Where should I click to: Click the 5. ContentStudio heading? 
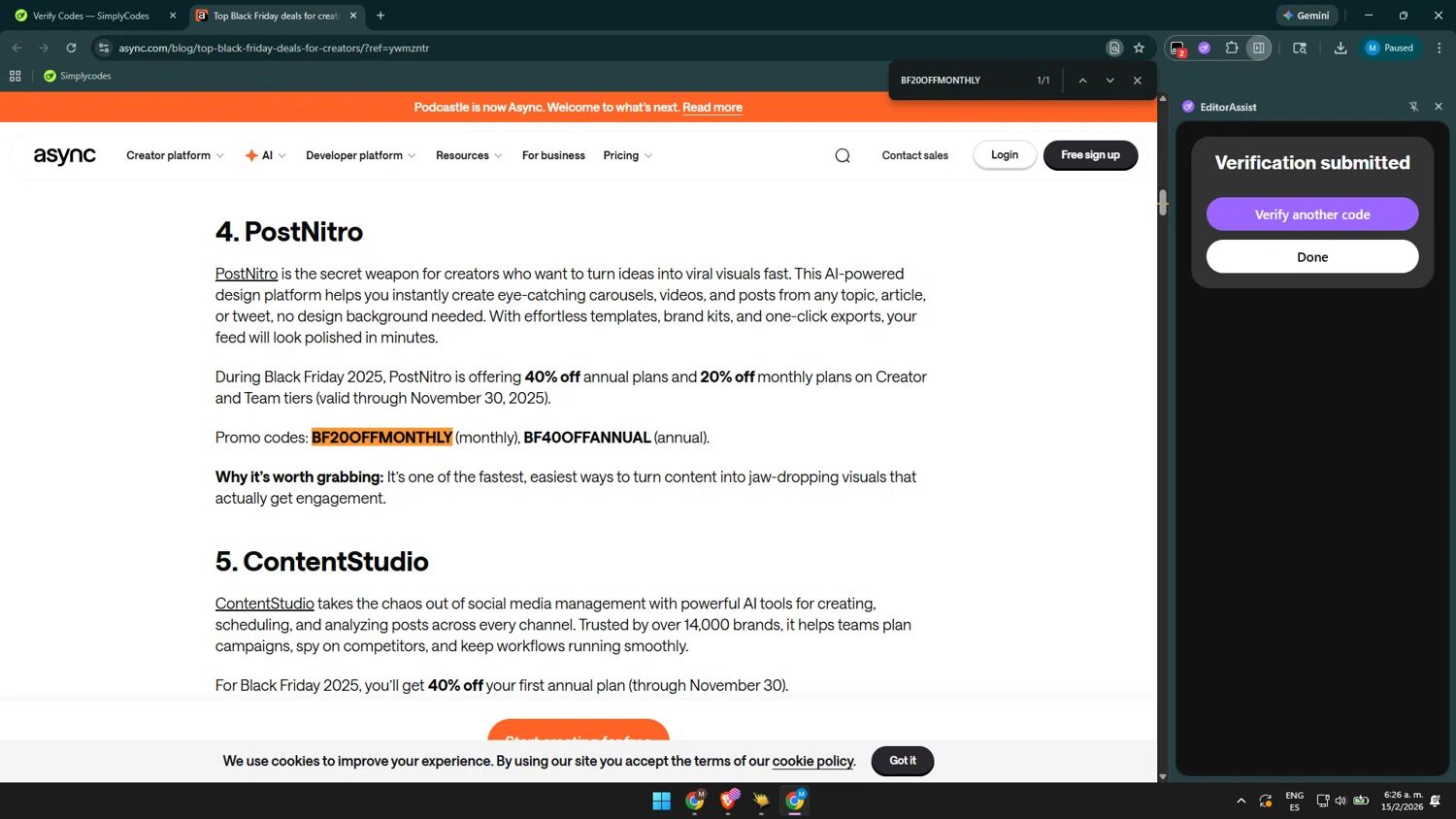point(322,562)
